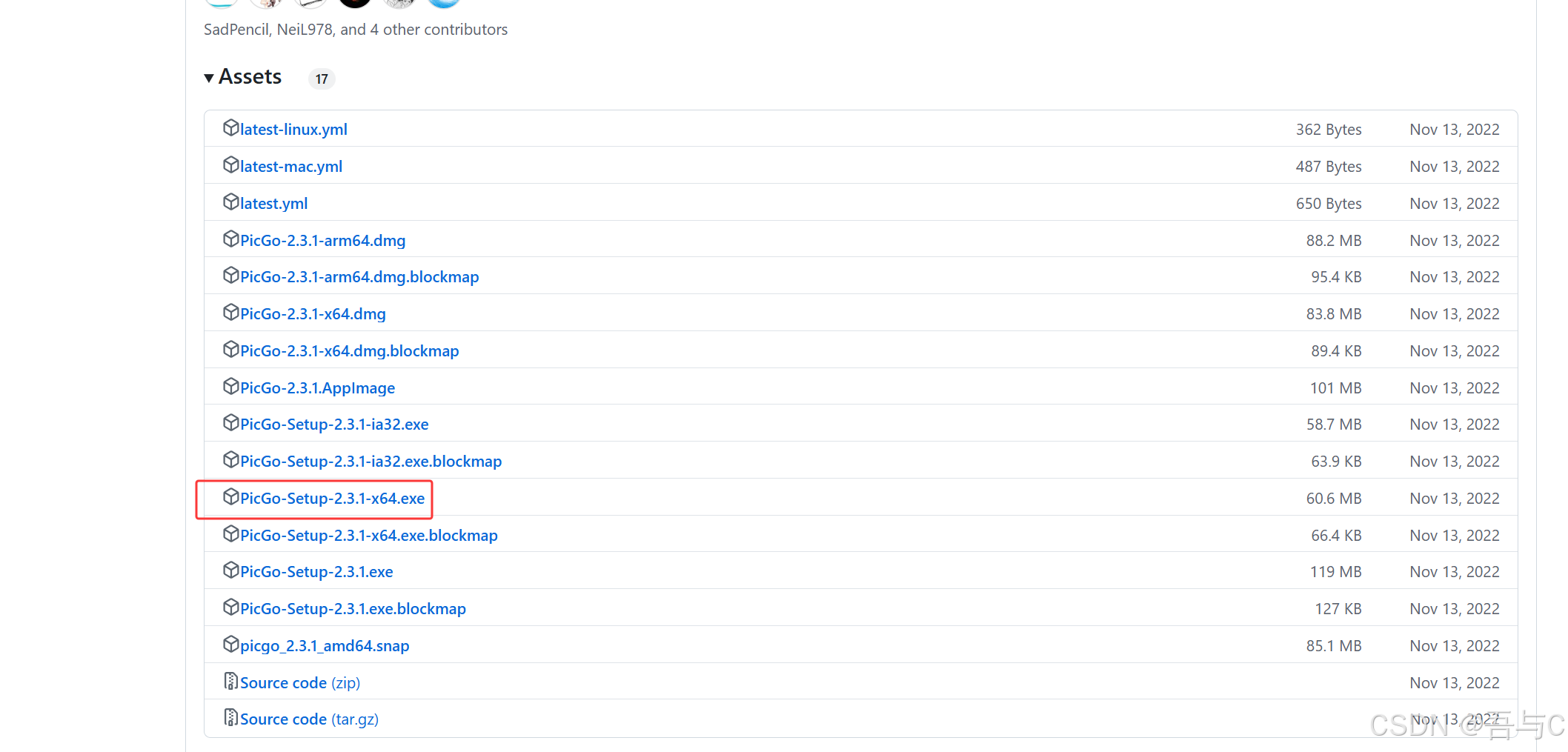
Task: Select the 83.8 MB file size
Action: tap(1334, 314)
